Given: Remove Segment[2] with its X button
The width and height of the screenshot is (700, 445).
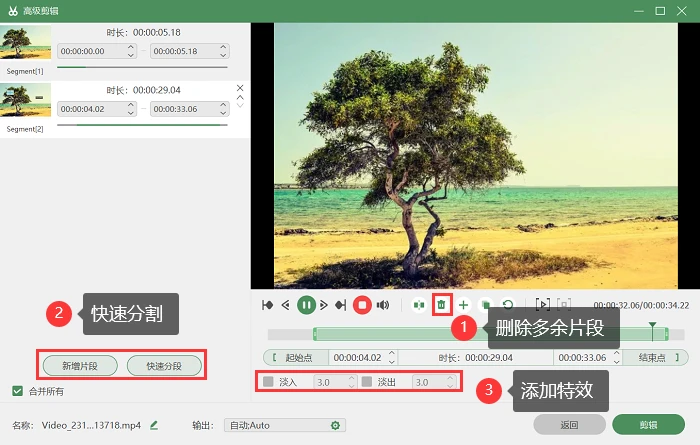Looking at the screenshot, I should [240, 88].
